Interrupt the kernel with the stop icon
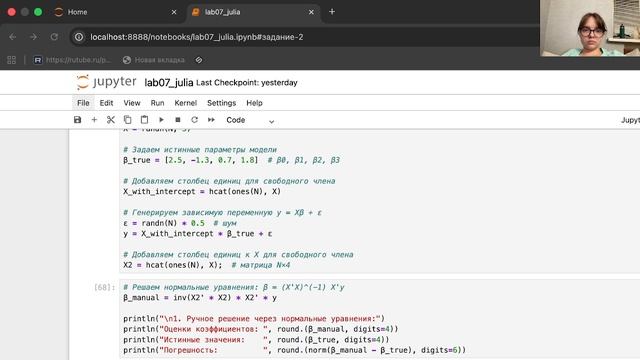This screenshot has width=640, height=360. click(x=178, y=120)
